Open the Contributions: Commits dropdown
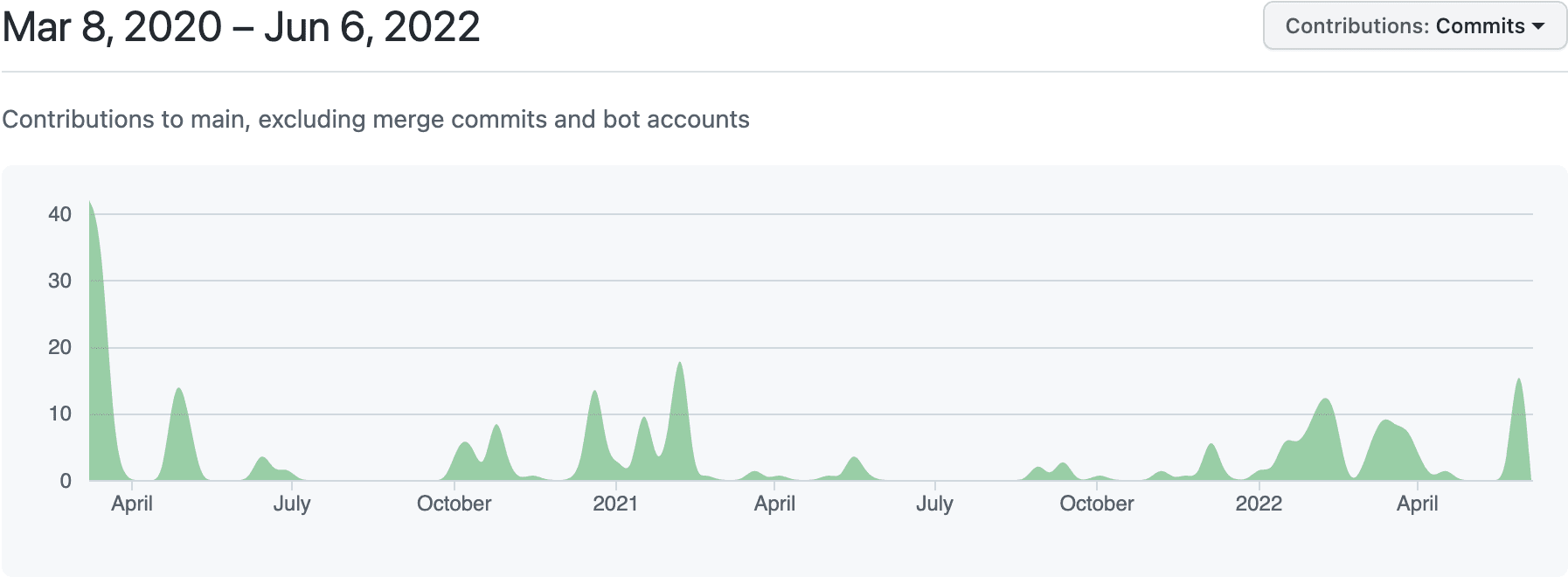 pyautogui.click(x=1413, y=26)
